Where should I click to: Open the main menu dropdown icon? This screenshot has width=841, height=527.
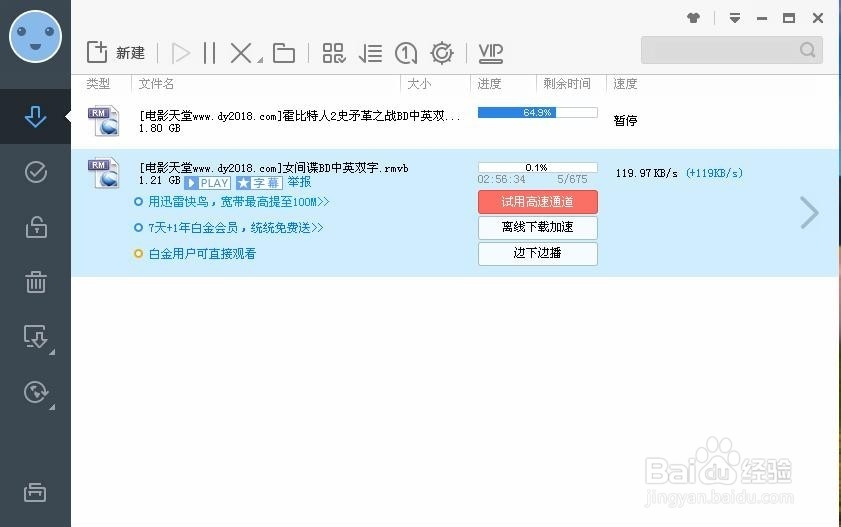(x=735, y=18)
